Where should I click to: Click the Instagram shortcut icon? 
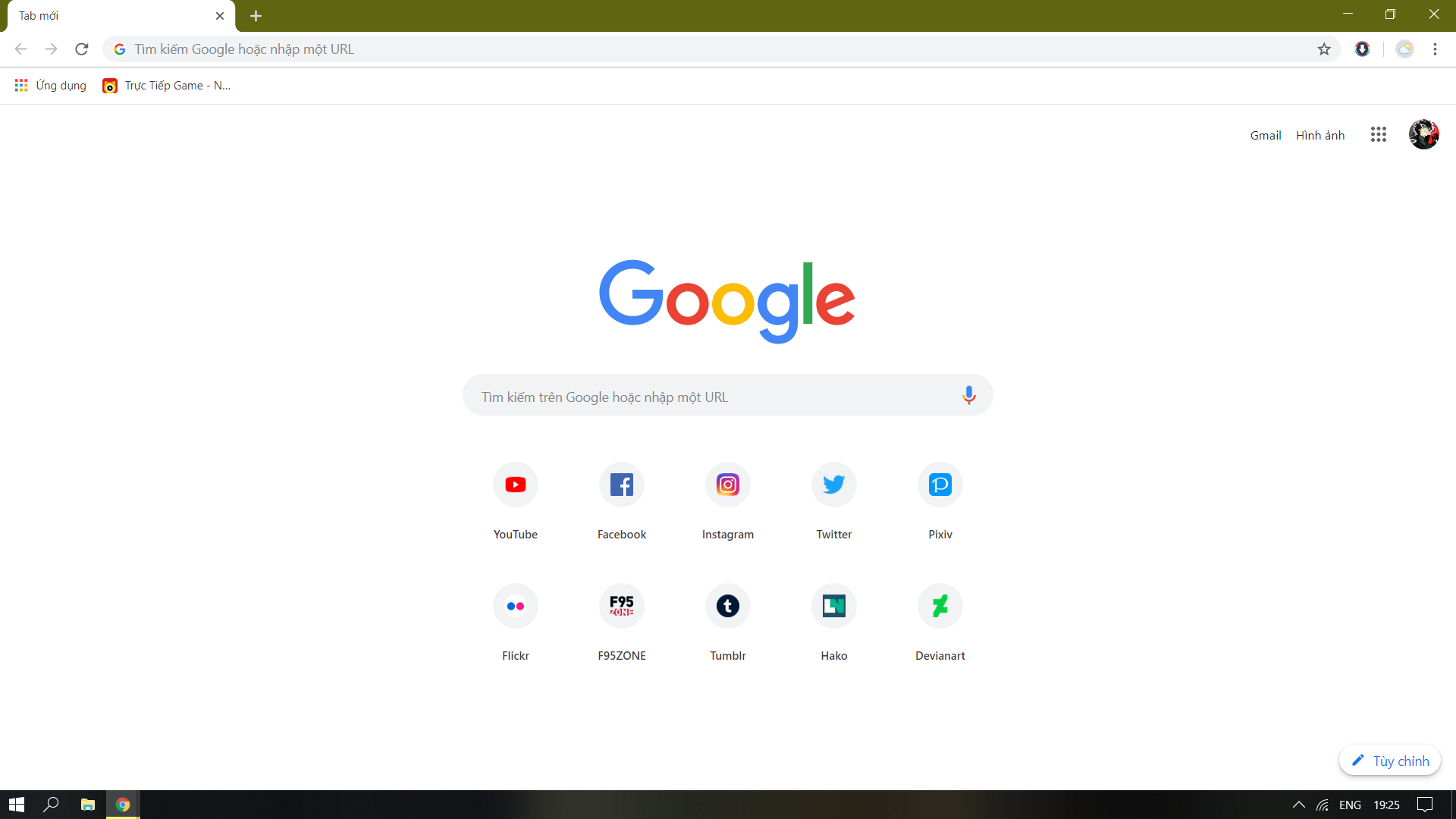point(728,484)
